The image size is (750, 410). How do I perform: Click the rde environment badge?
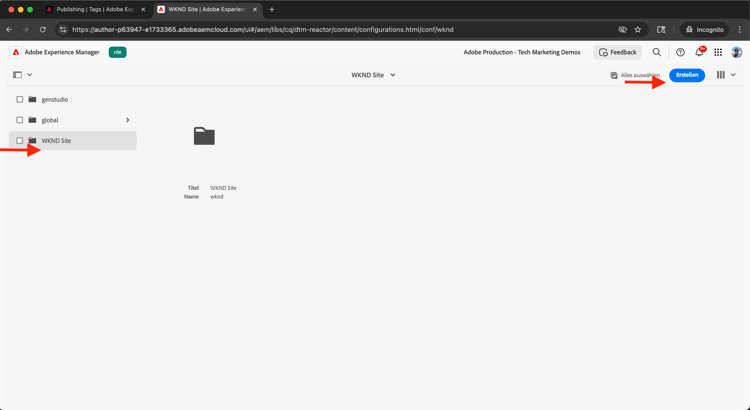coord(118,52)
